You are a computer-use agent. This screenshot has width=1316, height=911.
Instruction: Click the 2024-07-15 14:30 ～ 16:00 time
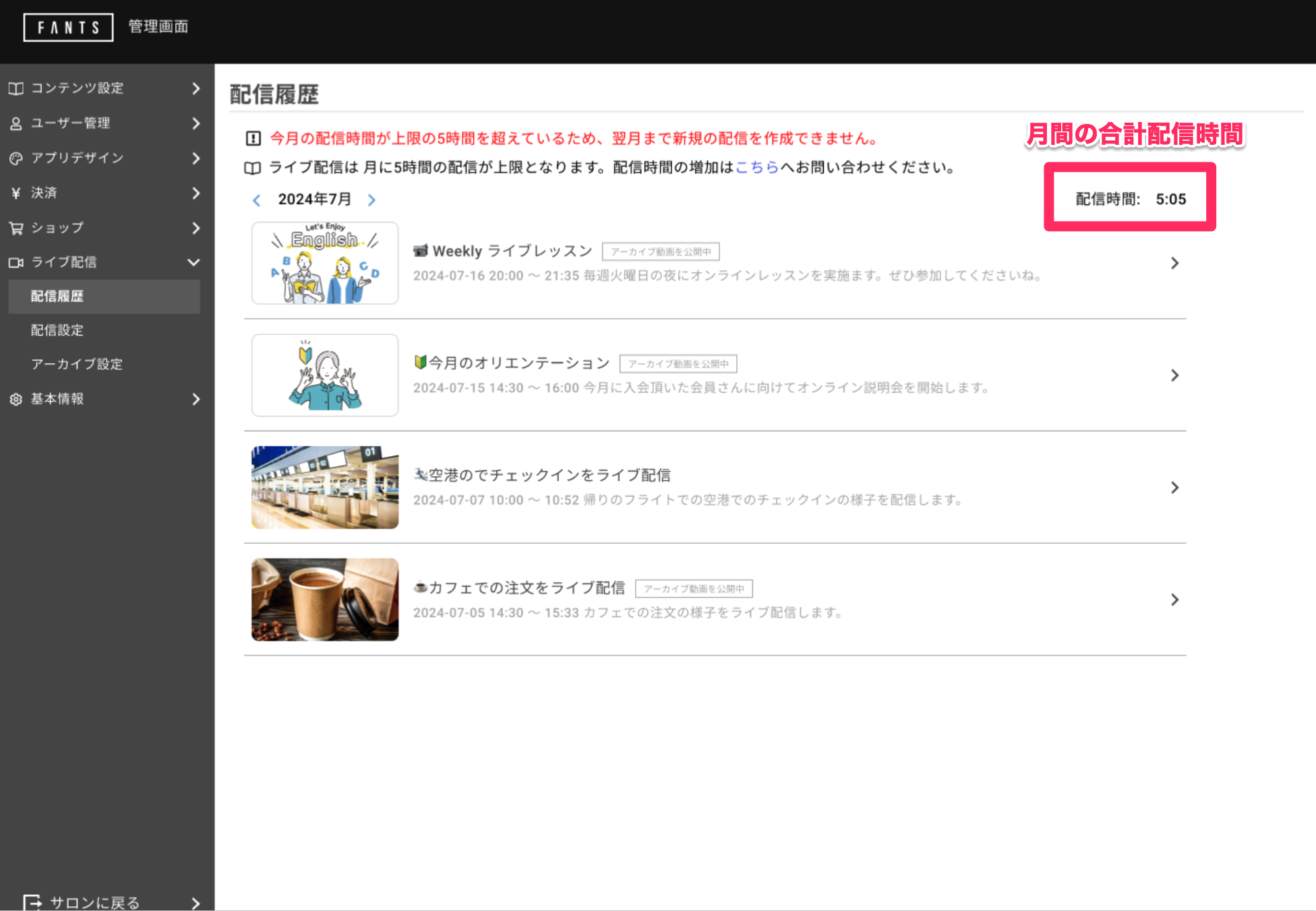496,388
